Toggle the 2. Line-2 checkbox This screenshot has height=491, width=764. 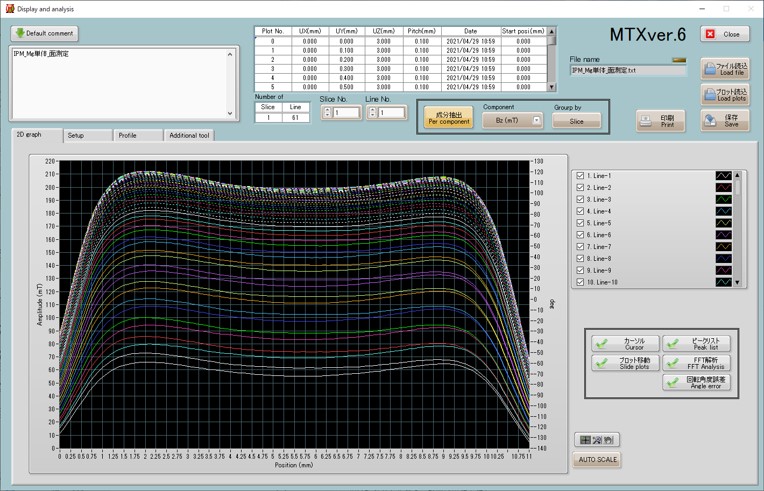coord(580,188)
